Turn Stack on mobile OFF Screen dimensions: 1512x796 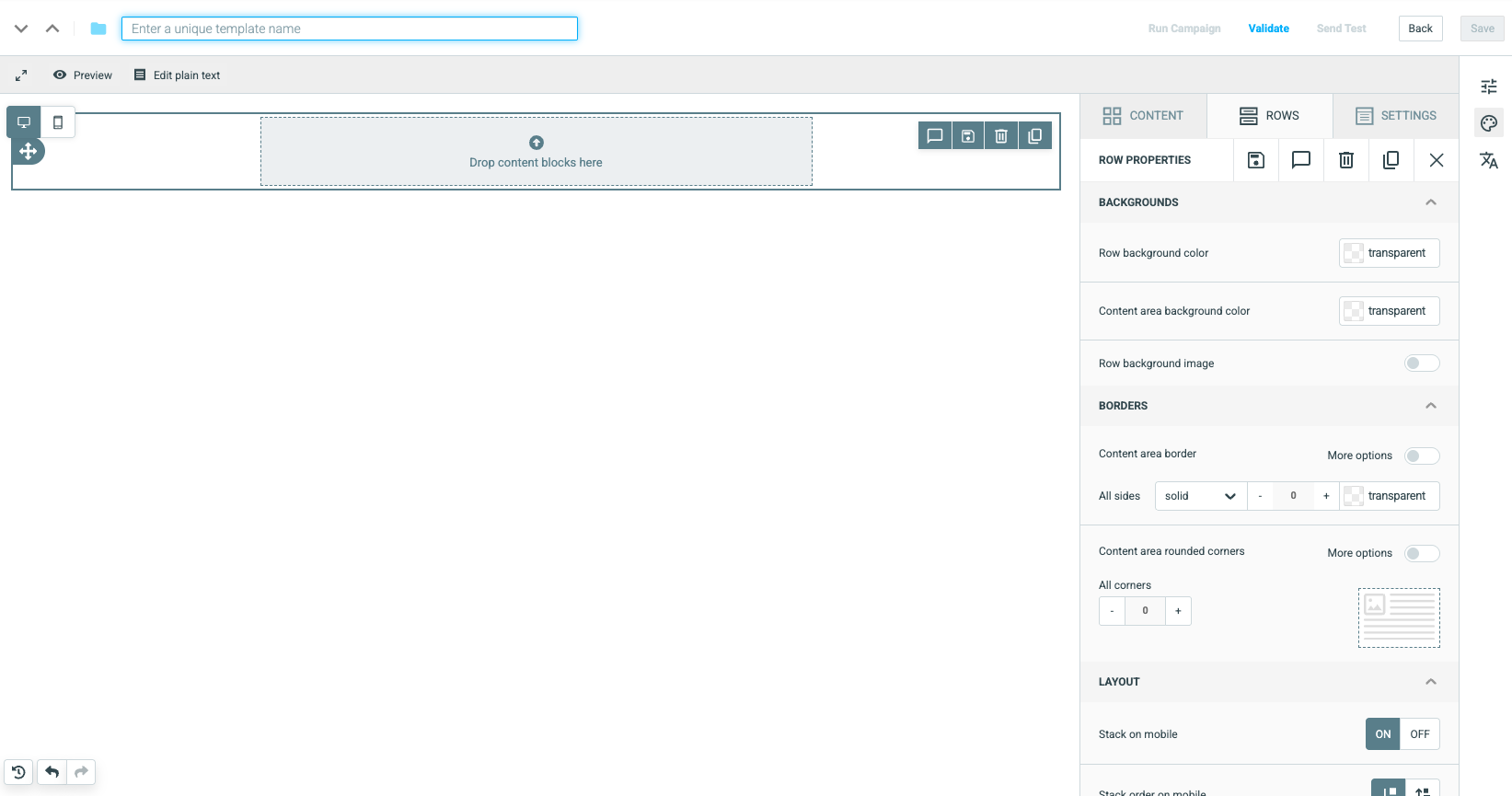(1420, 734)
